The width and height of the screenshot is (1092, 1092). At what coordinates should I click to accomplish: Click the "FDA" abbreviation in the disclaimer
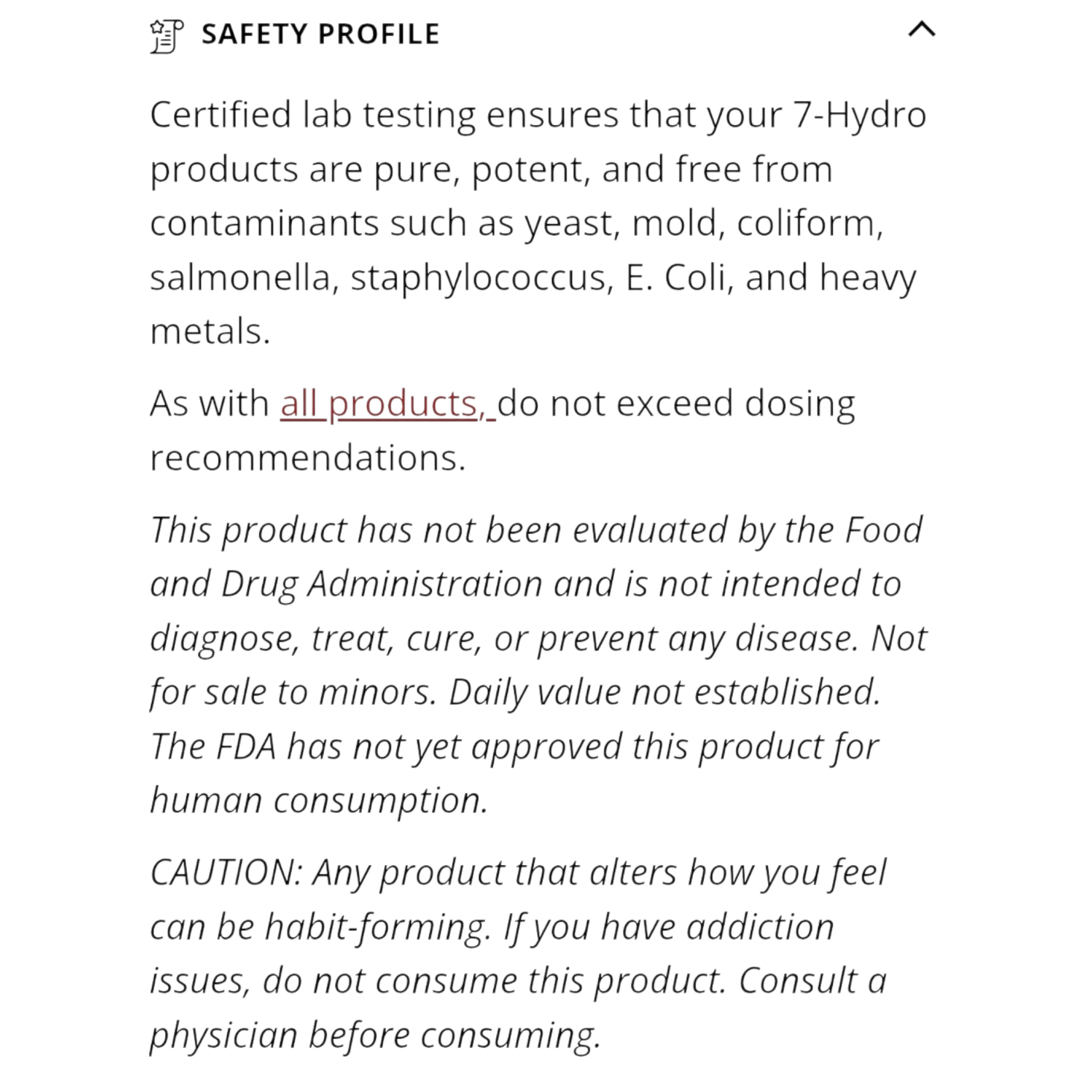[x=246, y=746]
